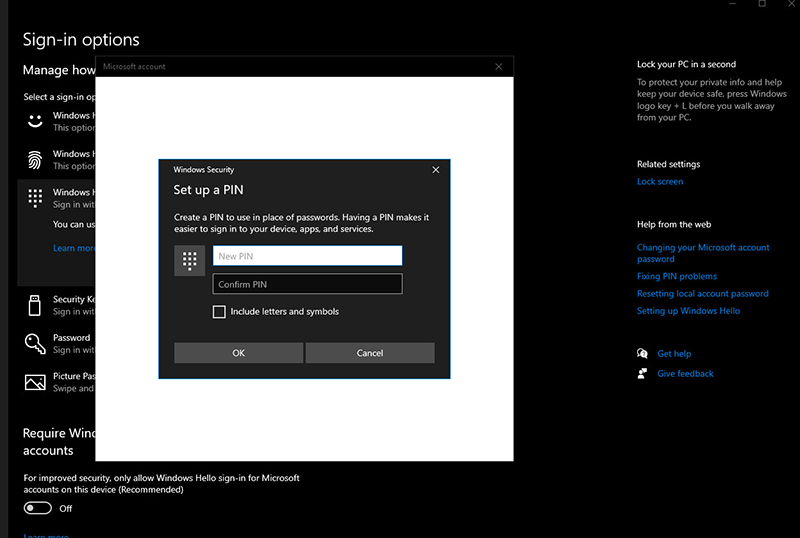Click the Password key icon
800x538 pixels.
click(35, 344)
